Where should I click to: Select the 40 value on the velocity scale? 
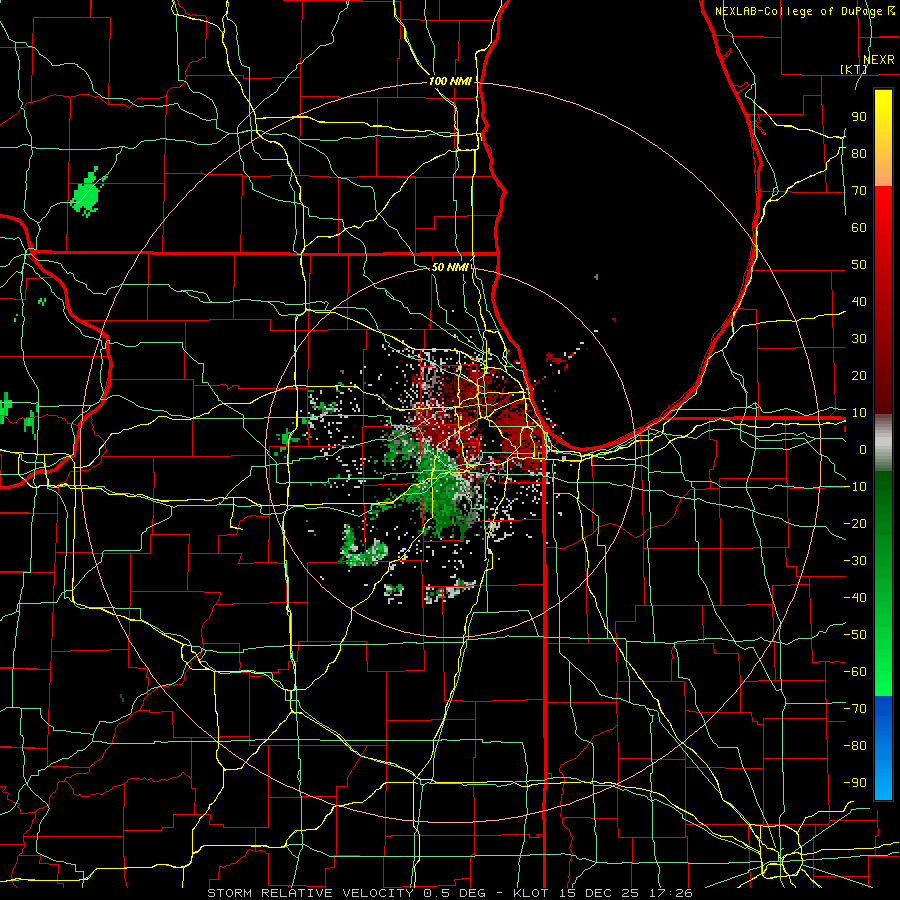coord(859,301)
